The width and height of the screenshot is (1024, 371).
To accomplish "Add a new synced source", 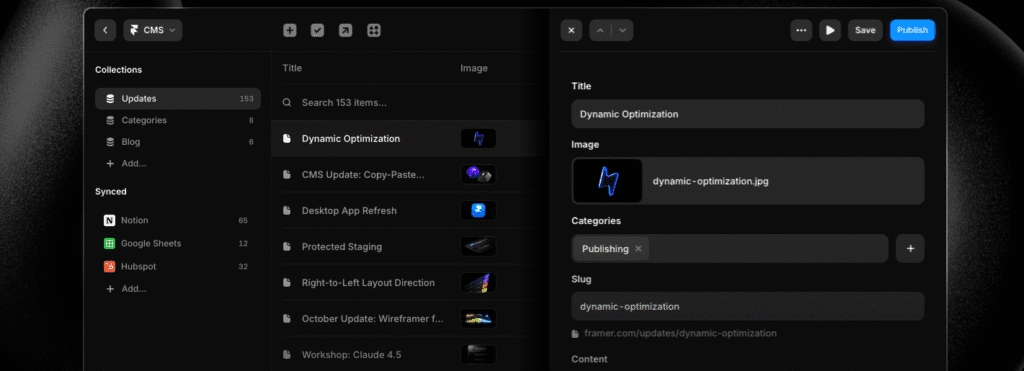I will pyautogui.click(x=126, y=289).
